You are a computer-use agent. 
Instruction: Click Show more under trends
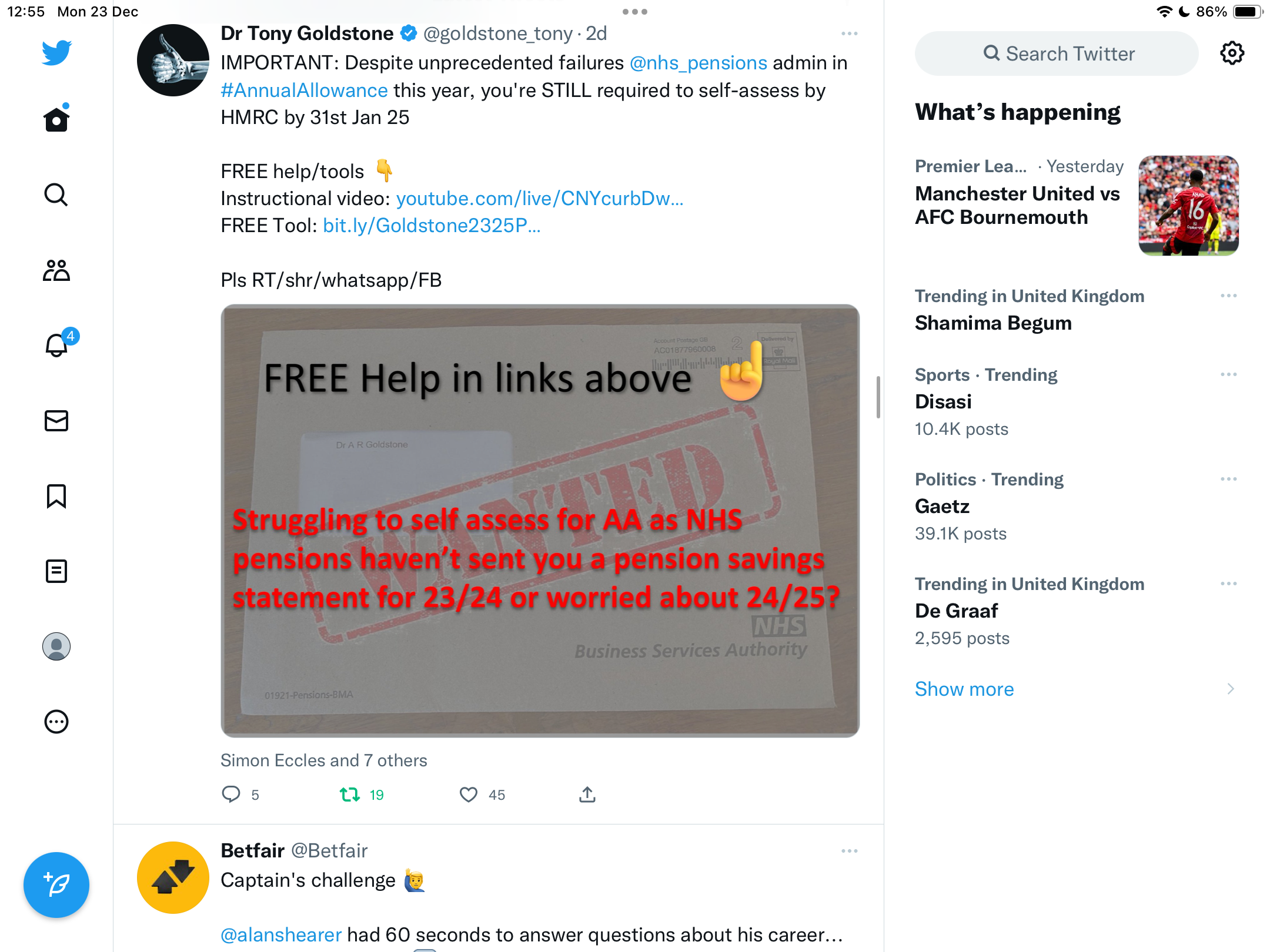point(964,689)
